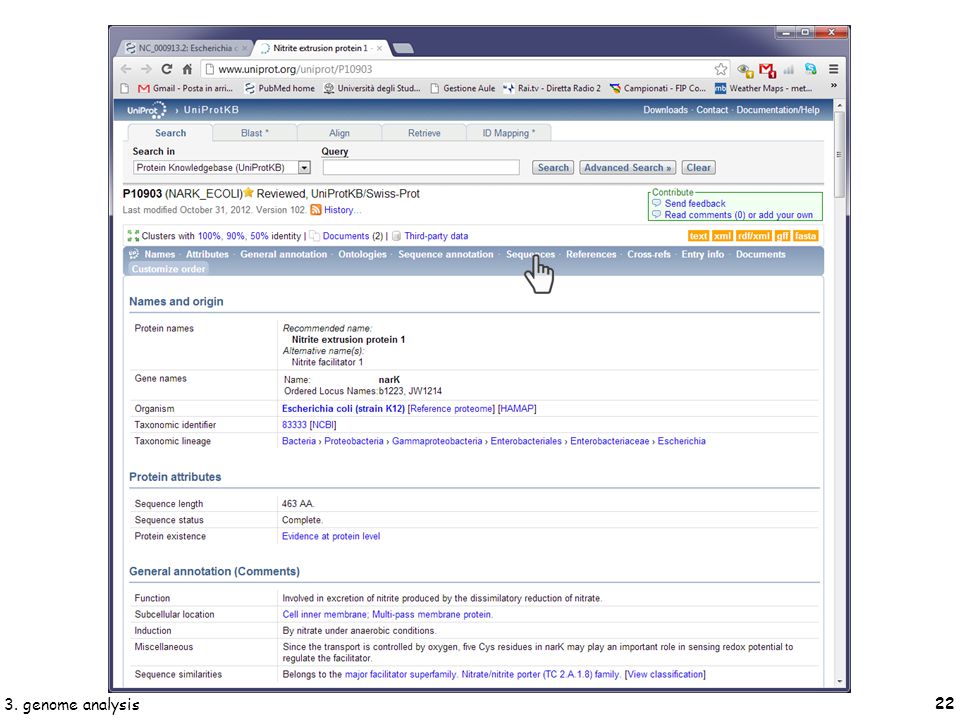
Task: Open the Università degli Studi bookmark
Action: pyautogui.click(x=372, y=88)
